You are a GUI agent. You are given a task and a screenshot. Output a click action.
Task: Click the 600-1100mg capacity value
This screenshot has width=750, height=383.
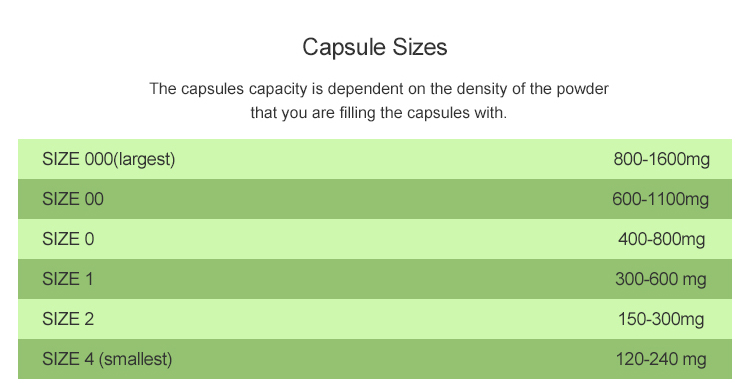pos(661,199)
